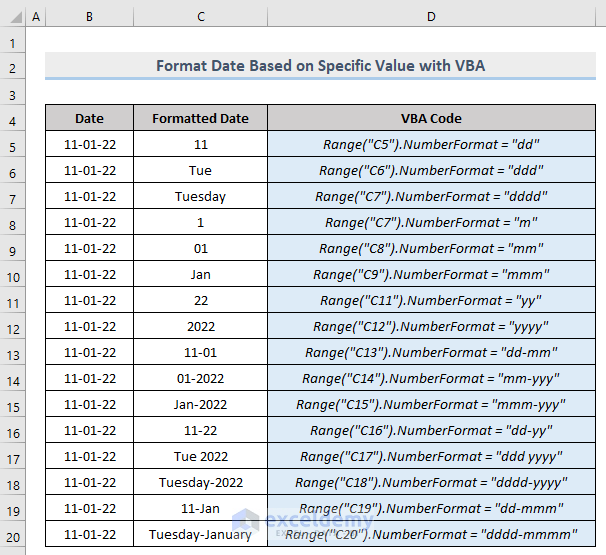This screenshot has width=606, height=555.
Task: Select the cell showing "Tuesday-January"
Action: pyautogui.click(x=200, y=535)
